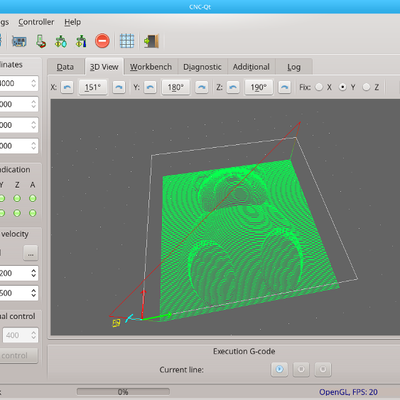Select Fix Z radio button
The width and height of the screenshot is (400, 400).
tap(366, 87)
